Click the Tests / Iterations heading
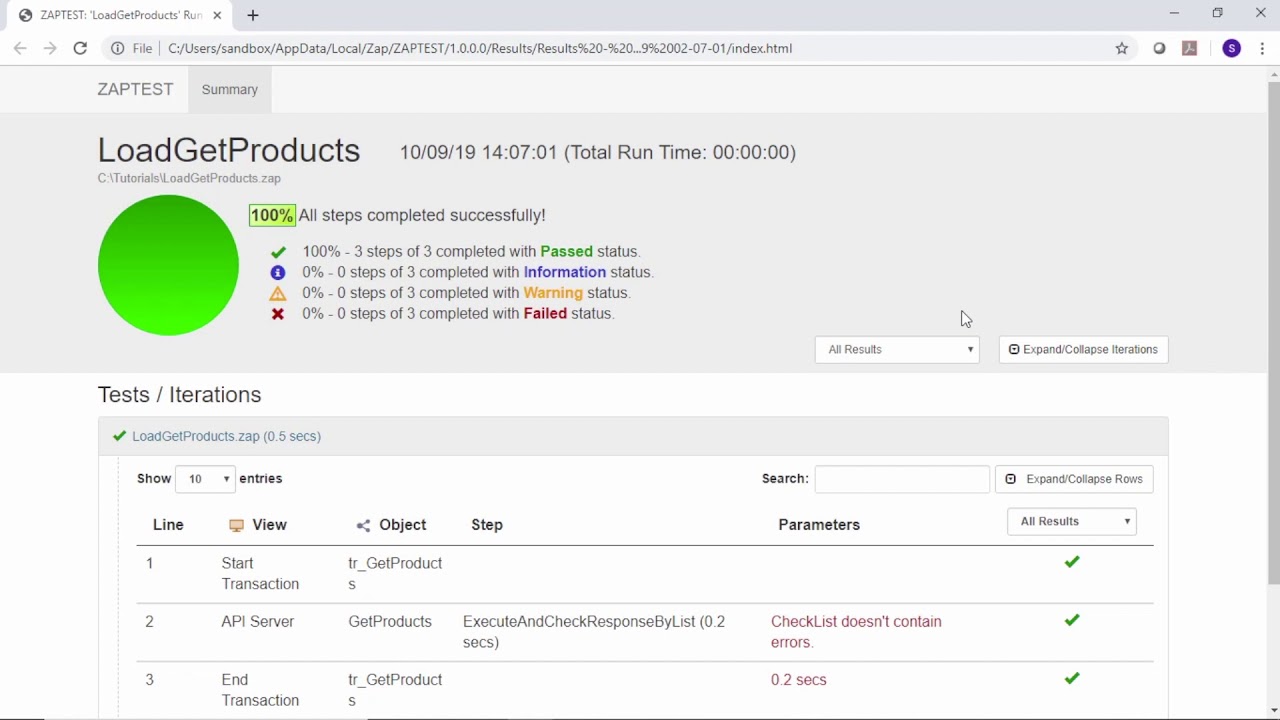Screen dimensions: 1280x720 pos(179,395)
